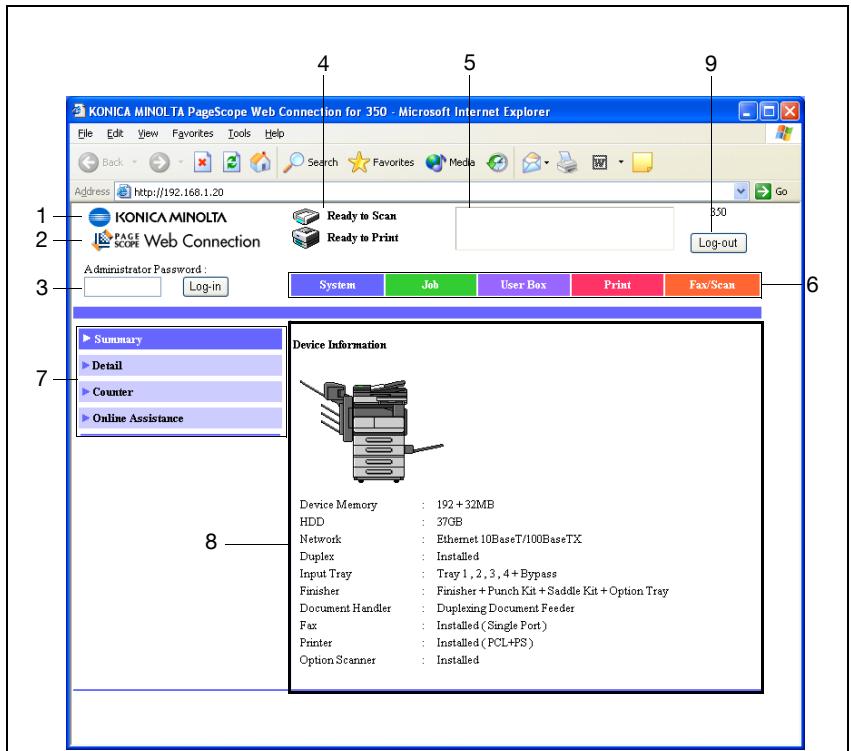Click the address field showing http://192.168.1.20
Image resolution: width=851 pixels, height=751 pixels.
click(431, 192)
